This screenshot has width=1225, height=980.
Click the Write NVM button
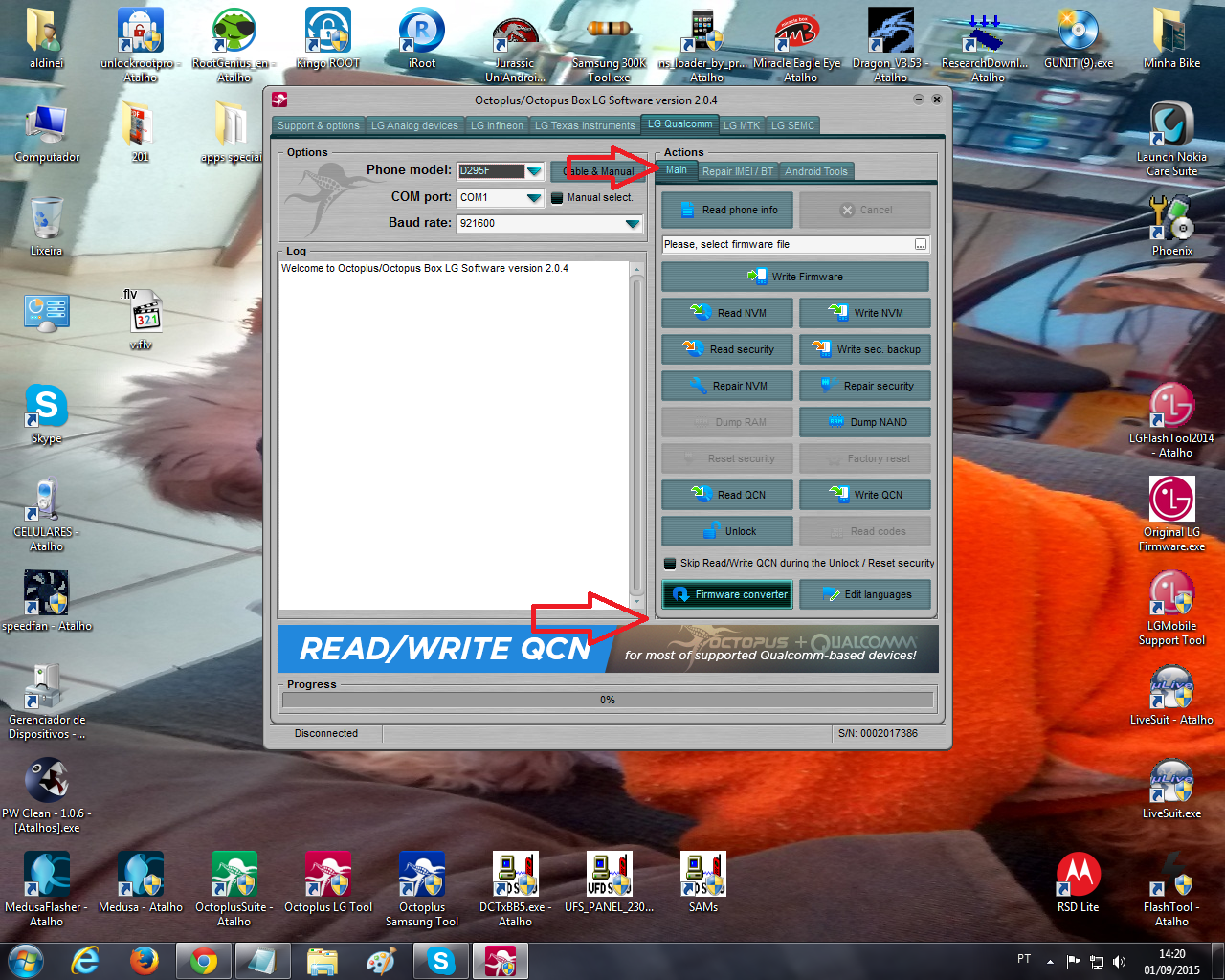[865, 314]
